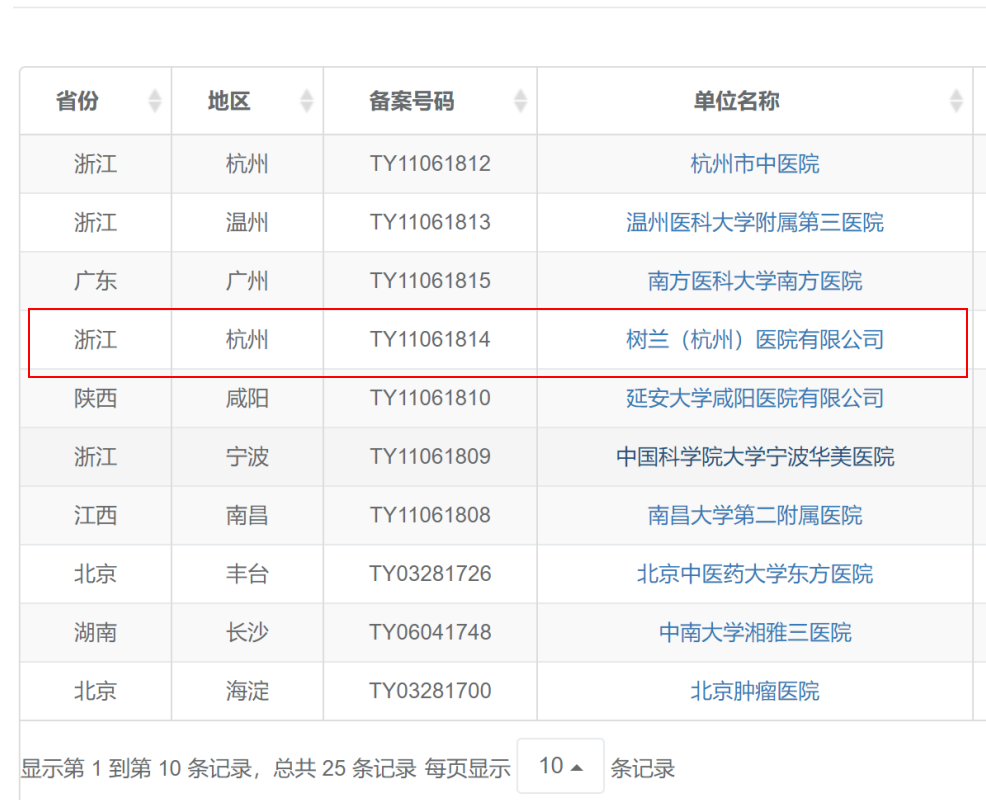The height and width of the screenshot is (800, 986).
Task: Click the 地区 column header label
Action: [229, 101]
